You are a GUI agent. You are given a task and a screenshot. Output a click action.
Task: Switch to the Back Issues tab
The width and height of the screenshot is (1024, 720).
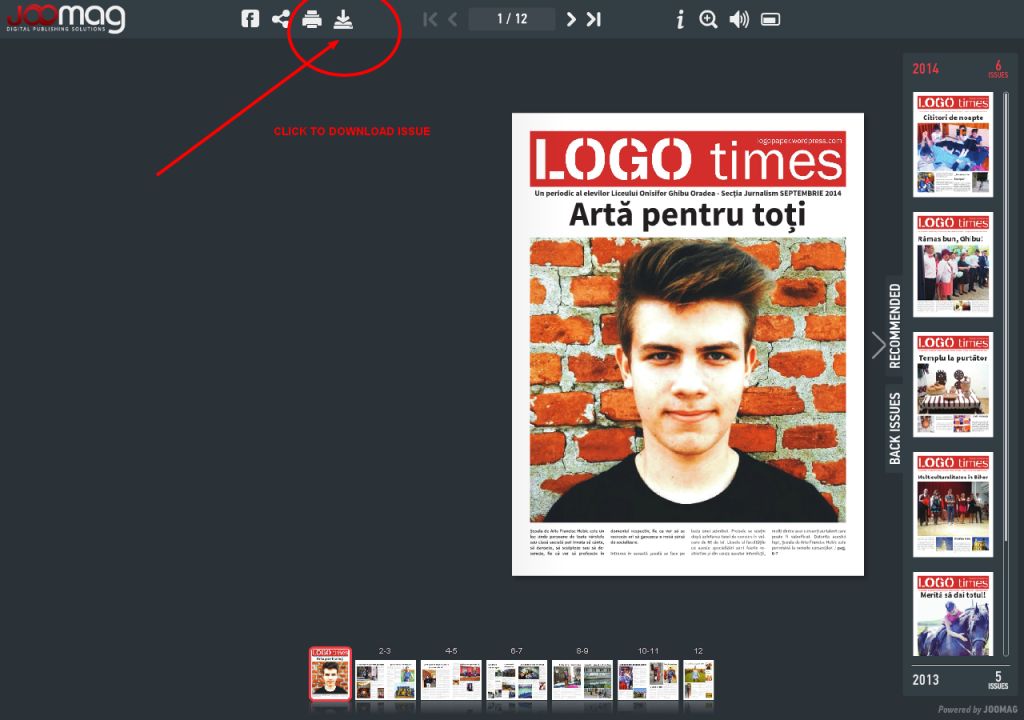[x=895, y=428]
